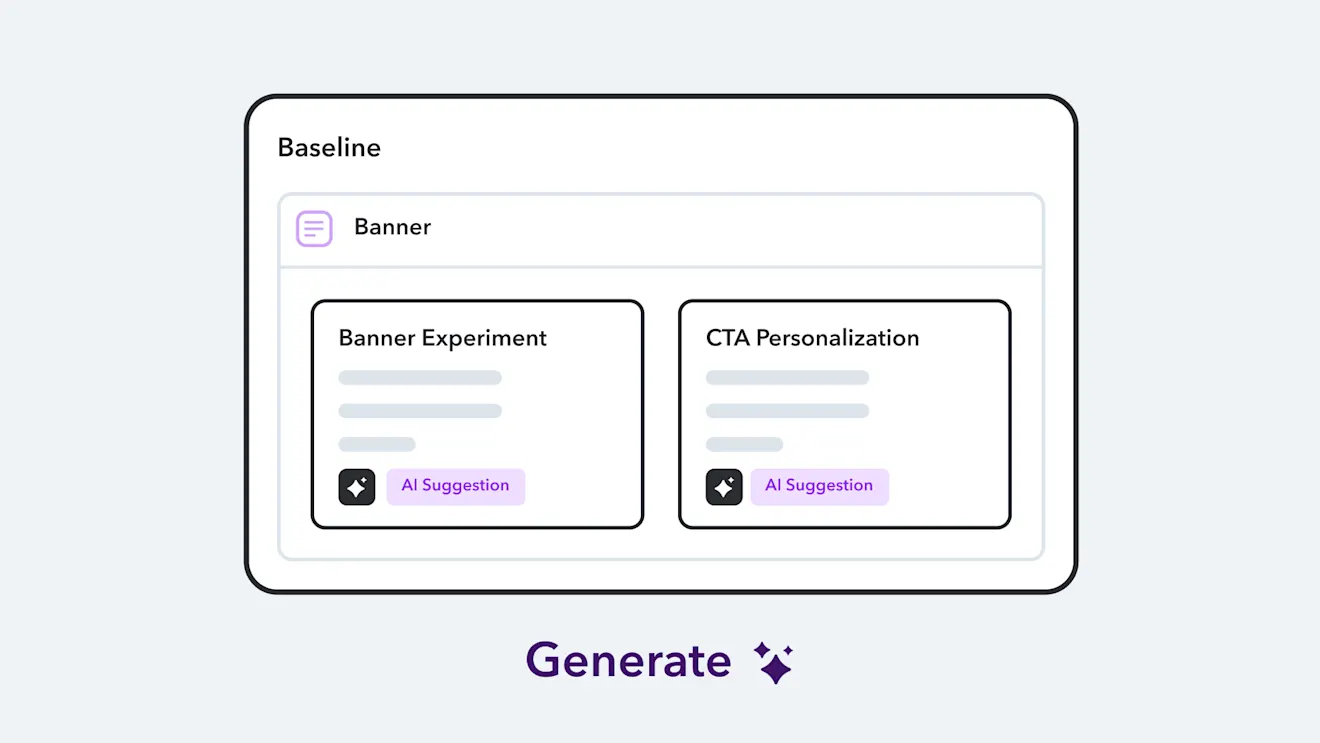Click second placeholder line in Banner Experiment
The image size is (1320, 743).
click(x=420, y=411)
